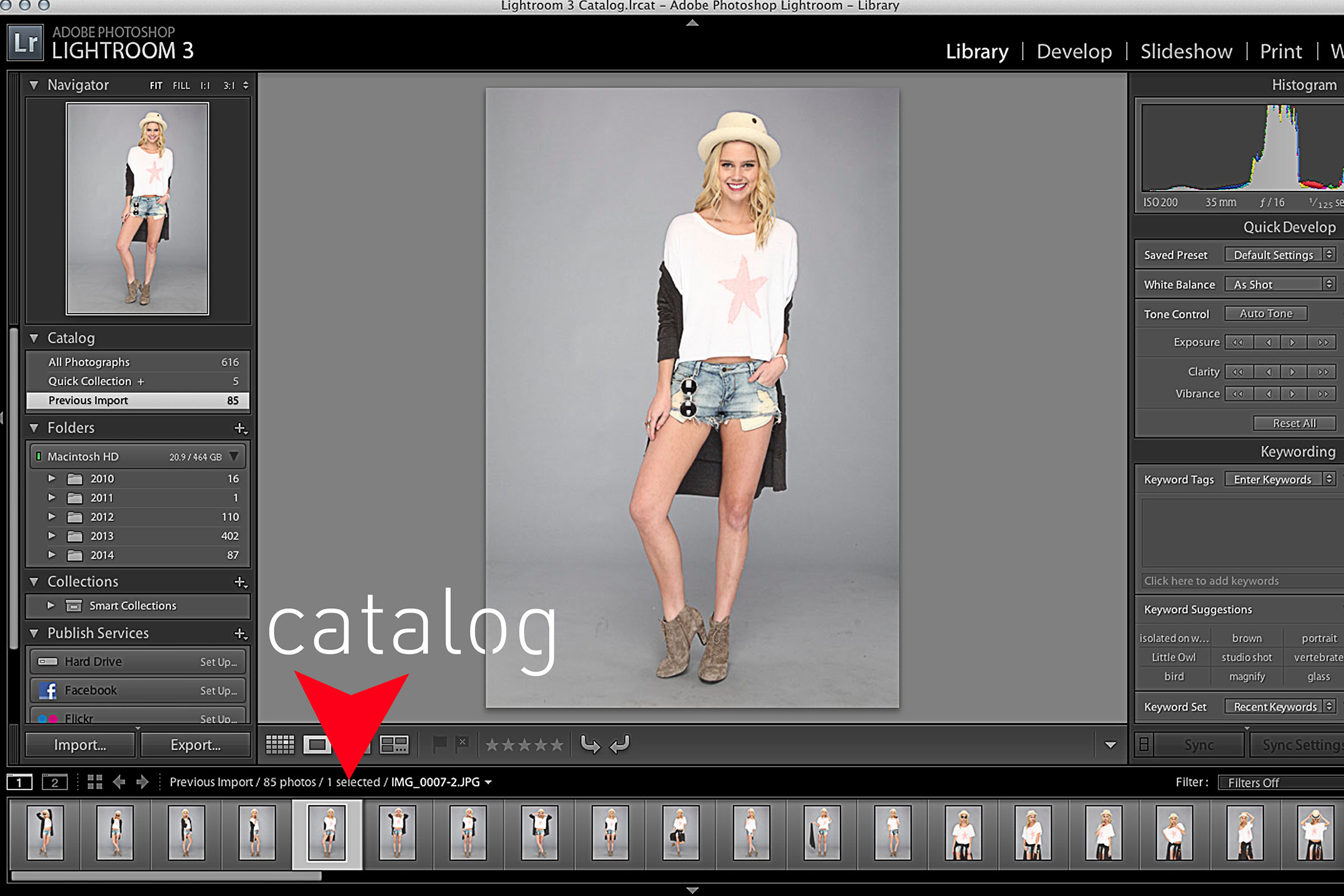
Task: Click the add folder plus icon
Action: [240, 428]
